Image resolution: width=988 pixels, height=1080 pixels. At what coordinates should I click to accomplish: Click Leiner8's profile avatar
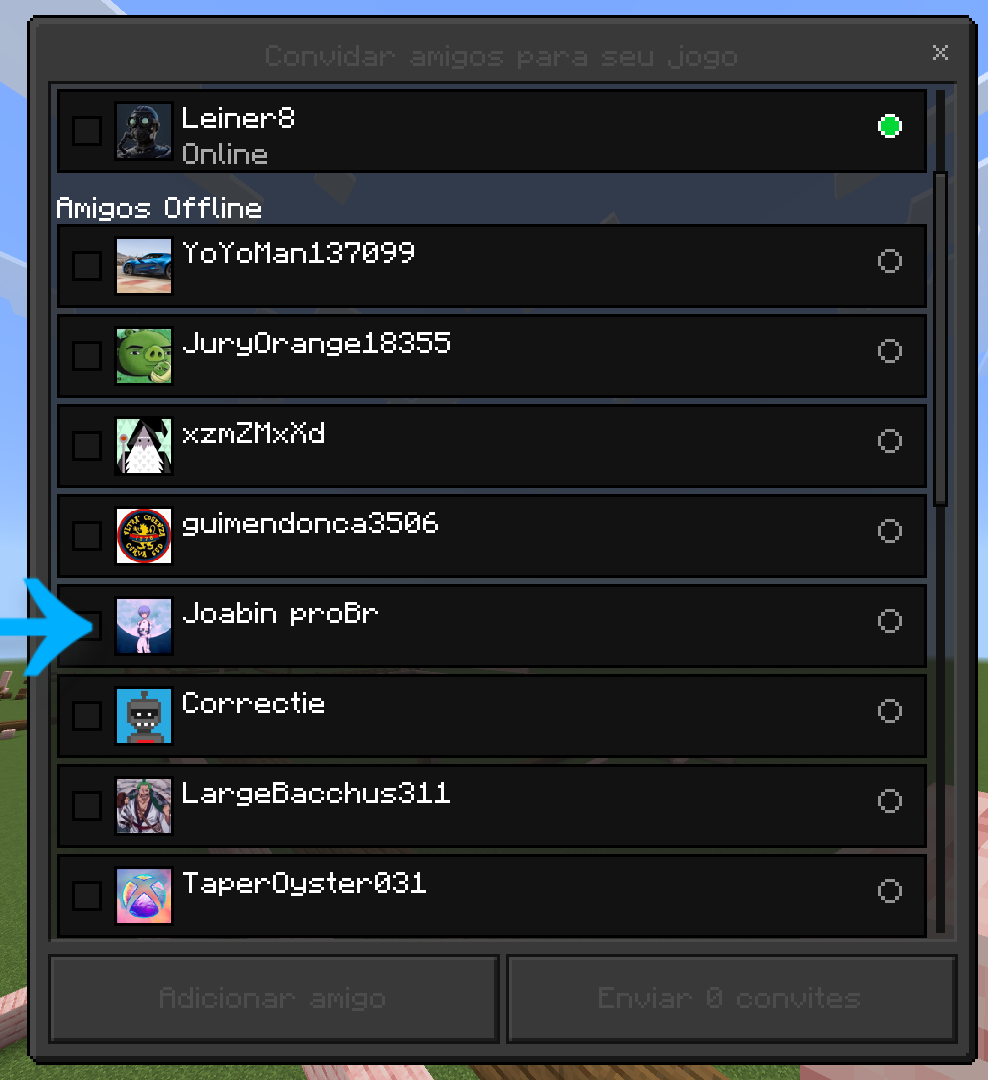coord(143,131)
